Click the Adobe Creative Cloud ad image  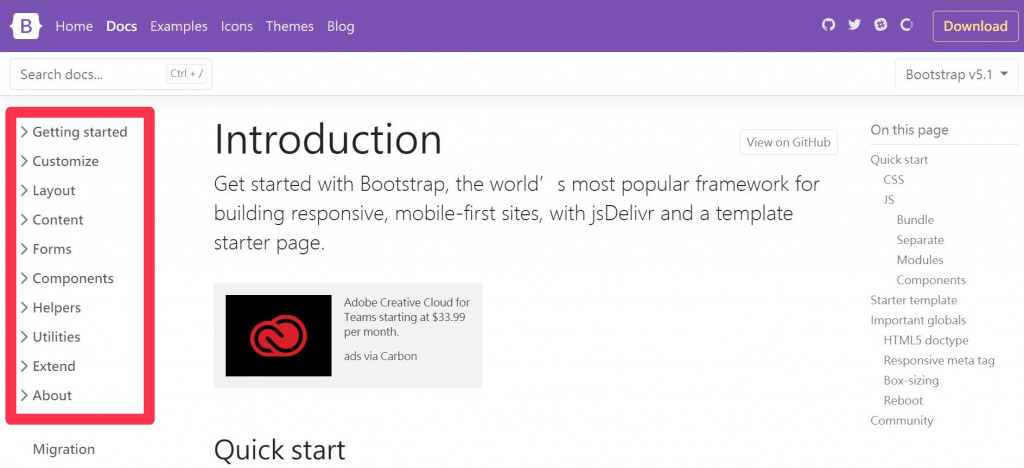click(278, 335)
